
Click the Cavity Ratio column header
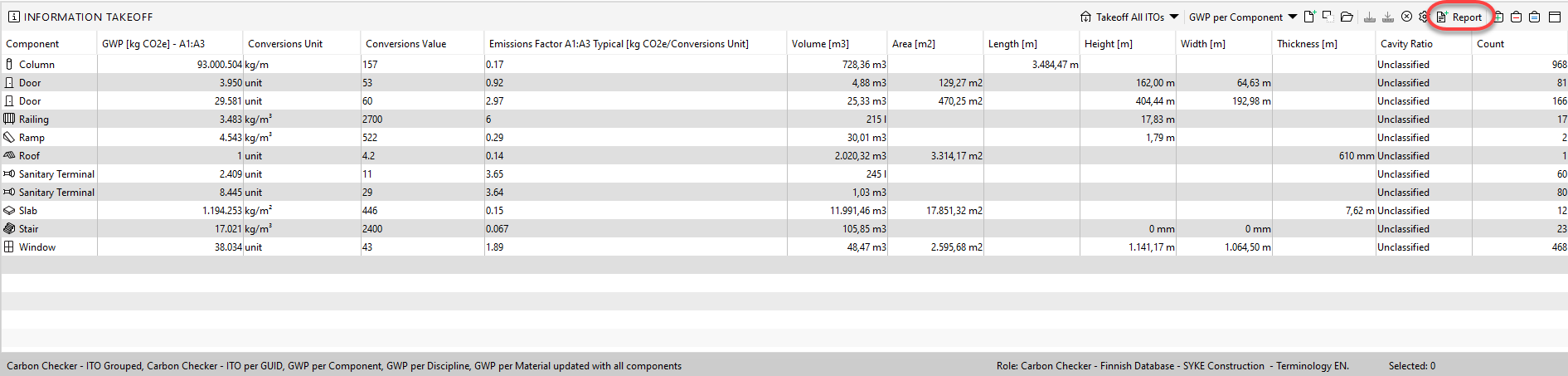pyautogui.click(x=1406, y=44)
